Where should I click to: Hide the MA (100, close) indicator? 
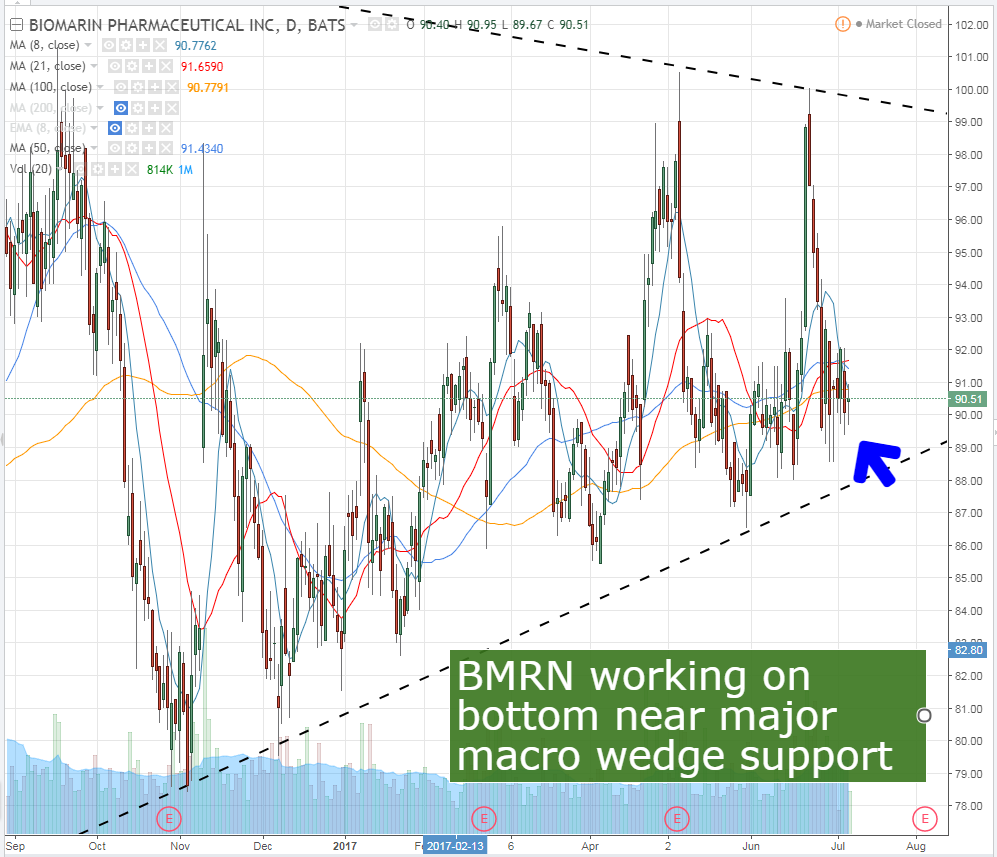click(121, 87)
